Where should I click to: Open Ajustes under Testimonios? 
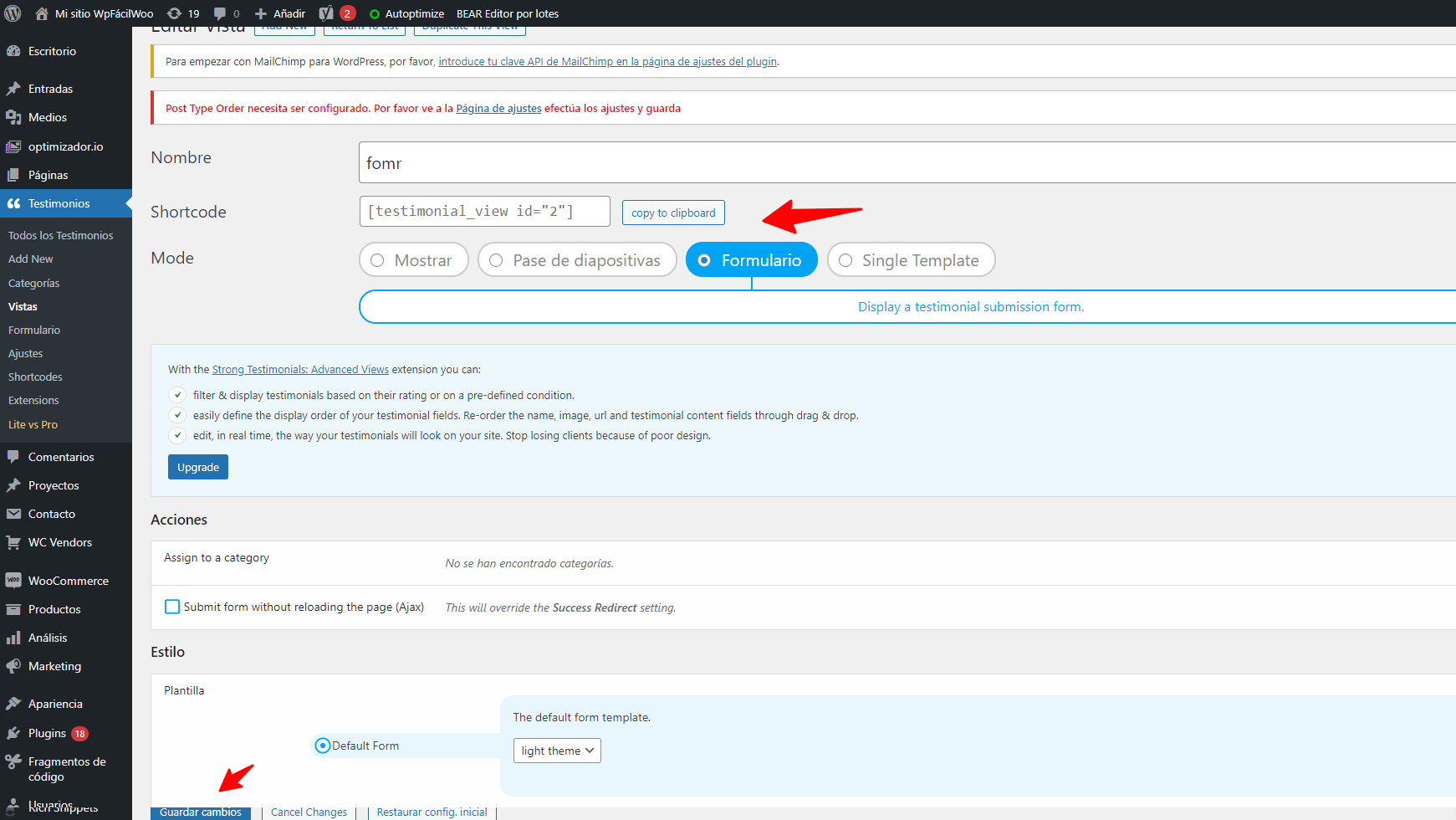(x=26, y=353)
